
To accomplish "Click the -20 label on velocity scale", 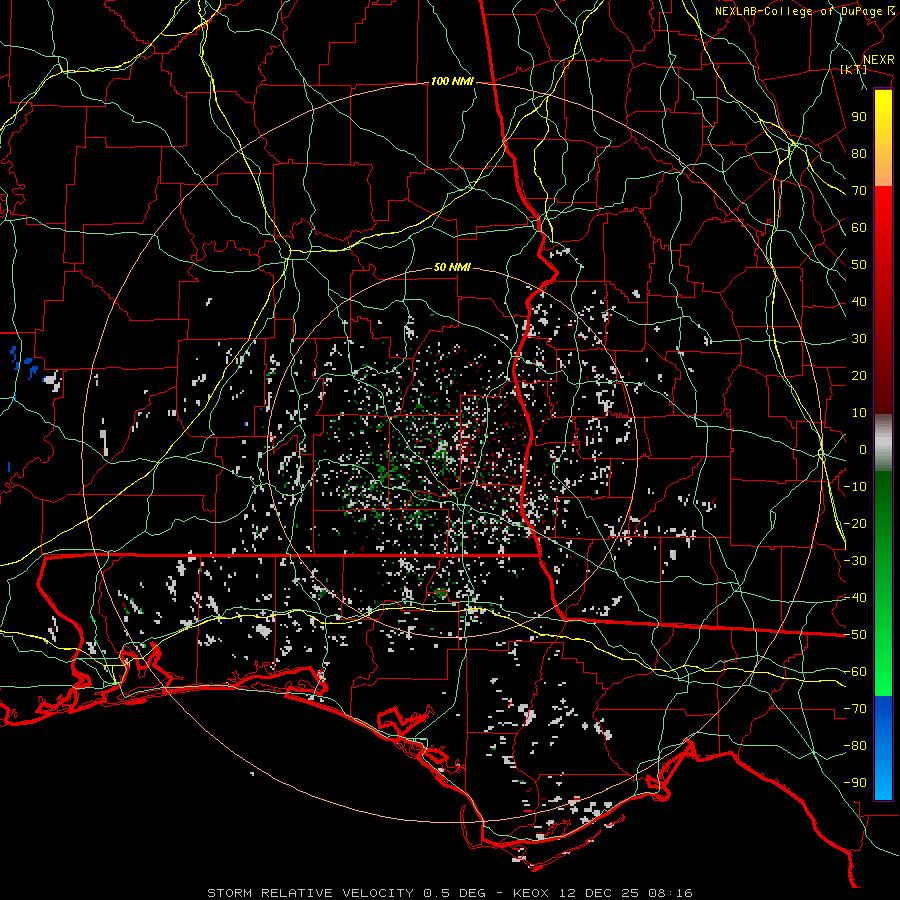I will 855,524.
